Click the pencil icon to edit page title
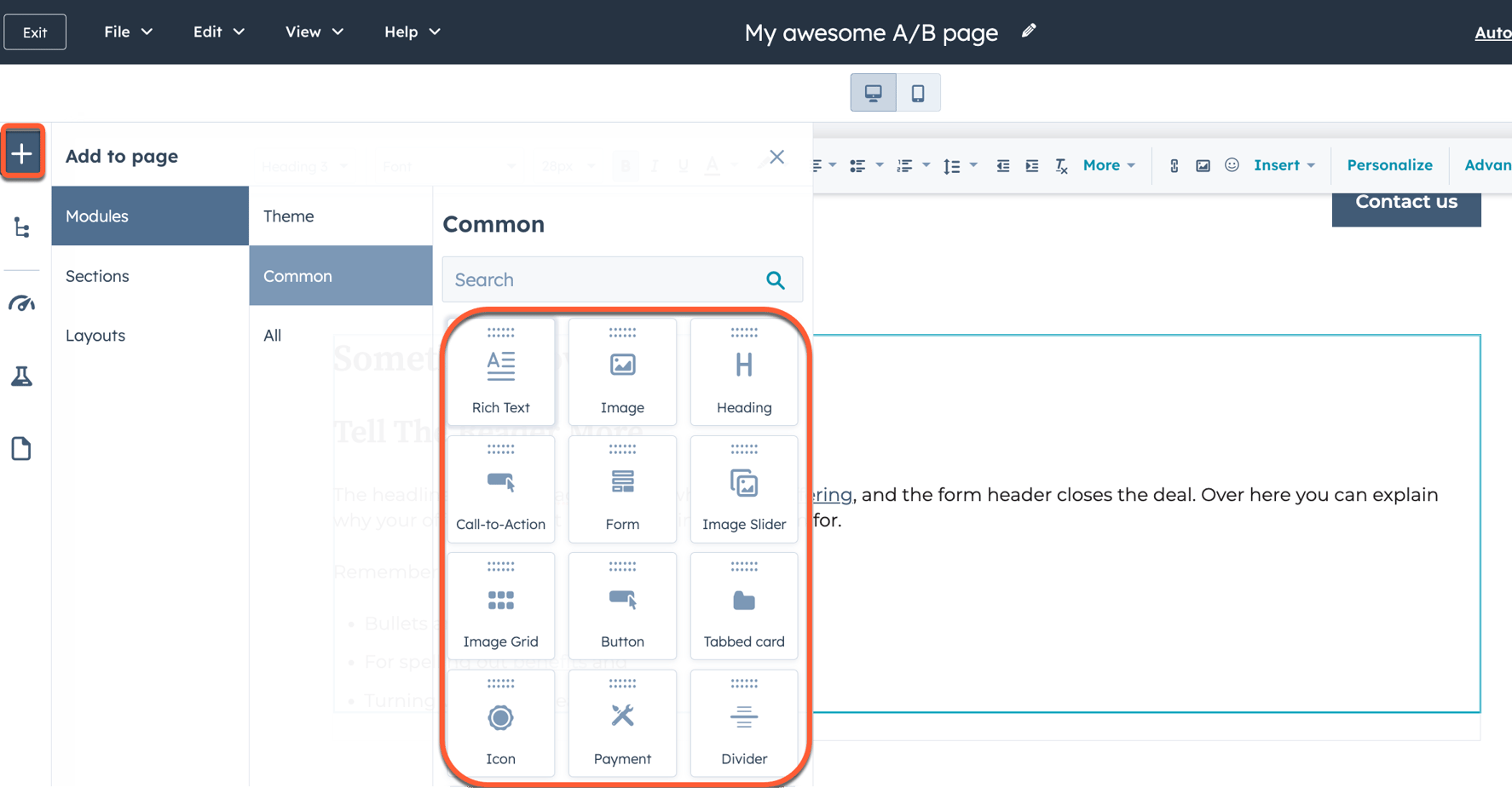This screenshot has height=788, width=1512. pyautogui.click(x=1029, y=32)
